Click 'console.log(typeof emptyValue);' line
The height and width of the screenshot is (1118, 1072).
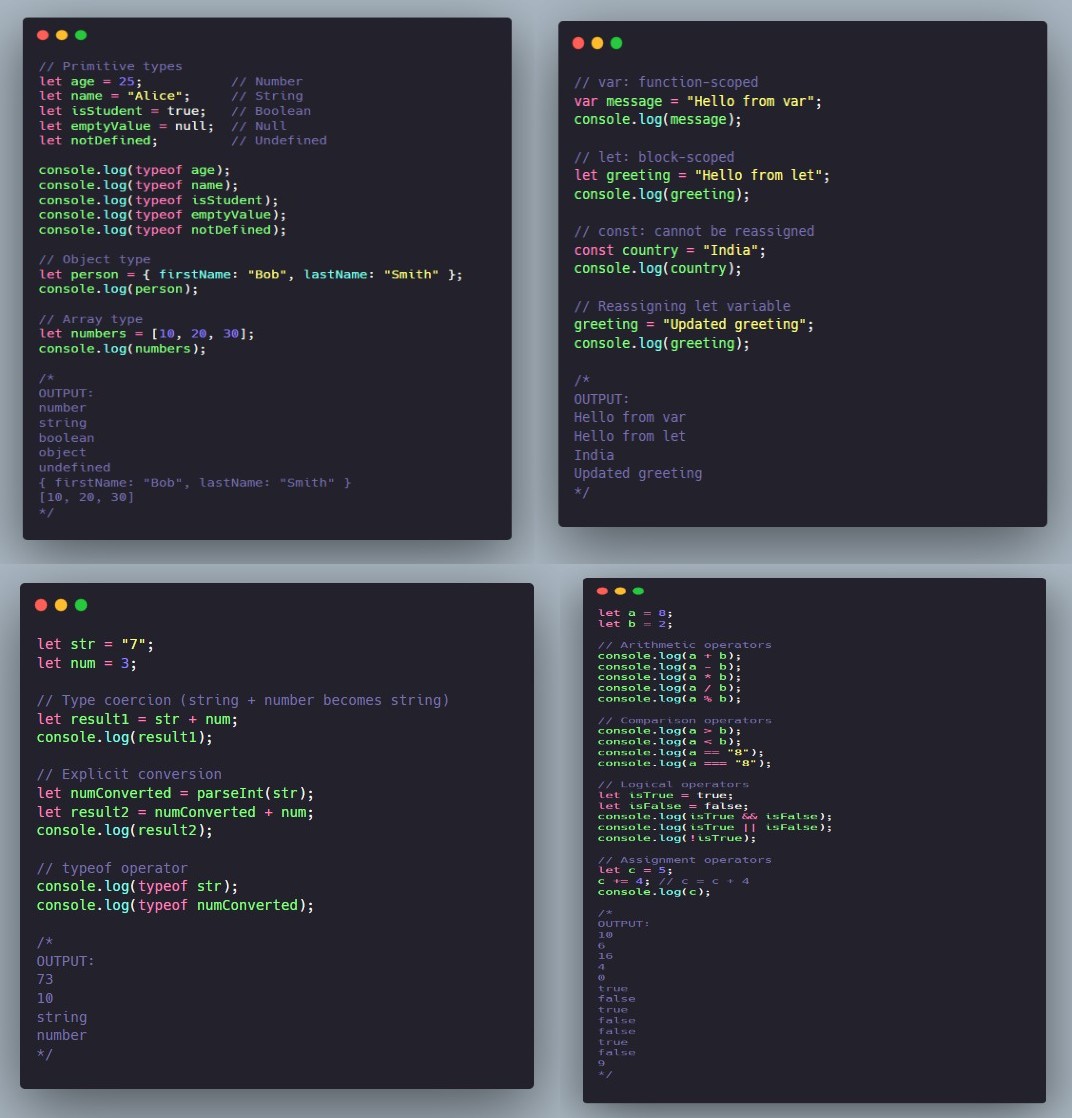pos(162,215)
